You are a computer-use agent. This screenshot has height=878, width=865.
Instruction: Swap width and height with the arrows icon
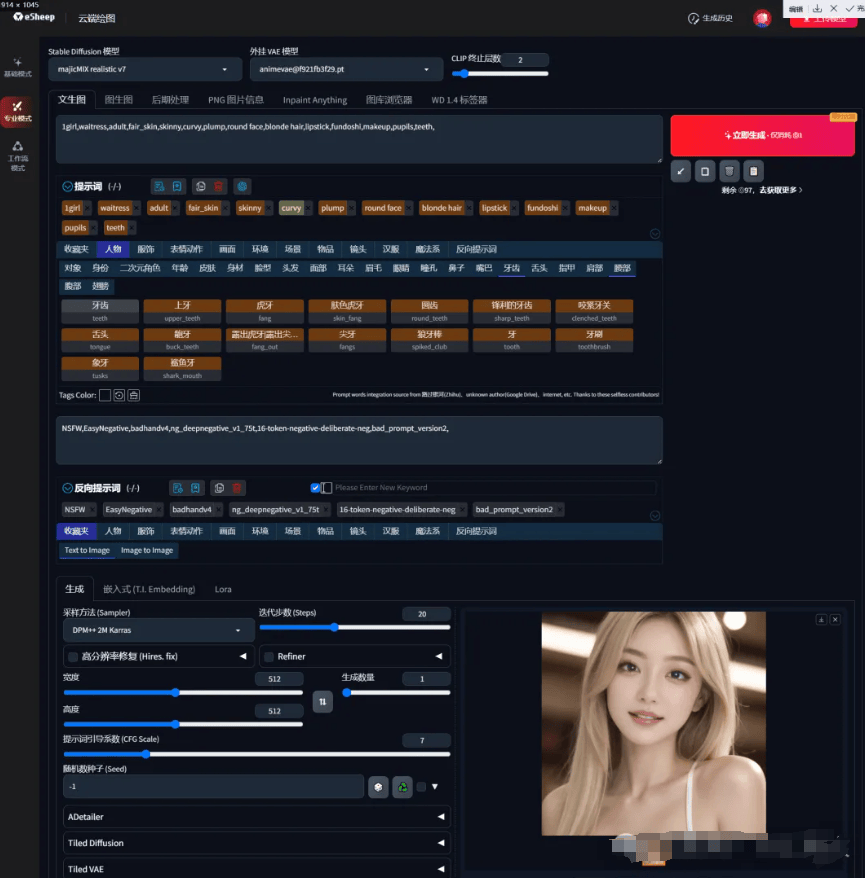tap(321, 703)
